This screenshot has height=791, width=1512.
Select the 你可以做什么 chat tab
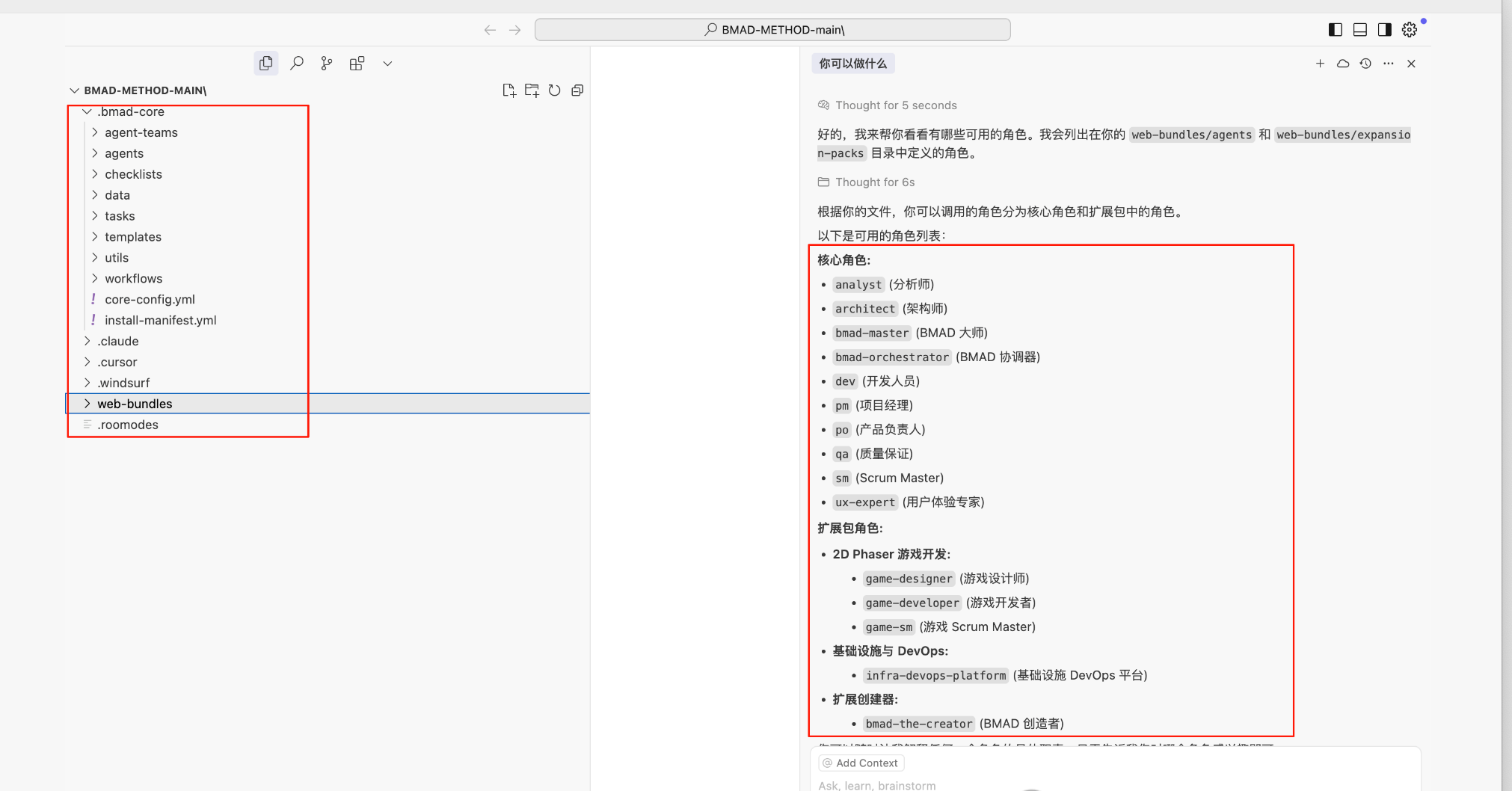pyautogui.click(x=852, y=64)
